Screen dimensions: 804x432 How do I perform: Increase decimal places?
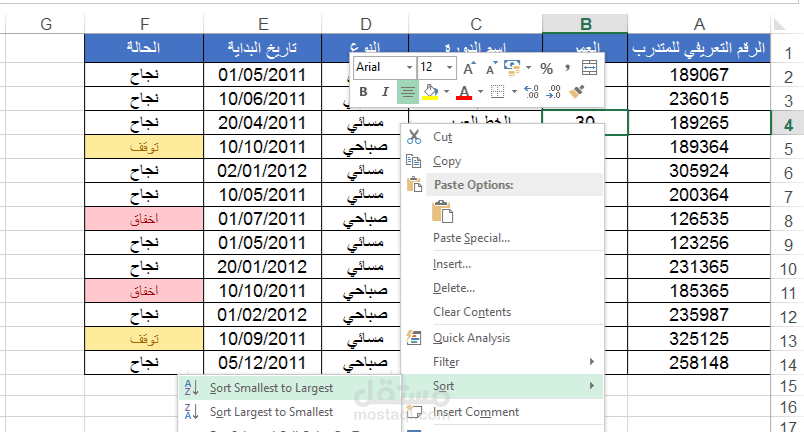coord(531,92)
